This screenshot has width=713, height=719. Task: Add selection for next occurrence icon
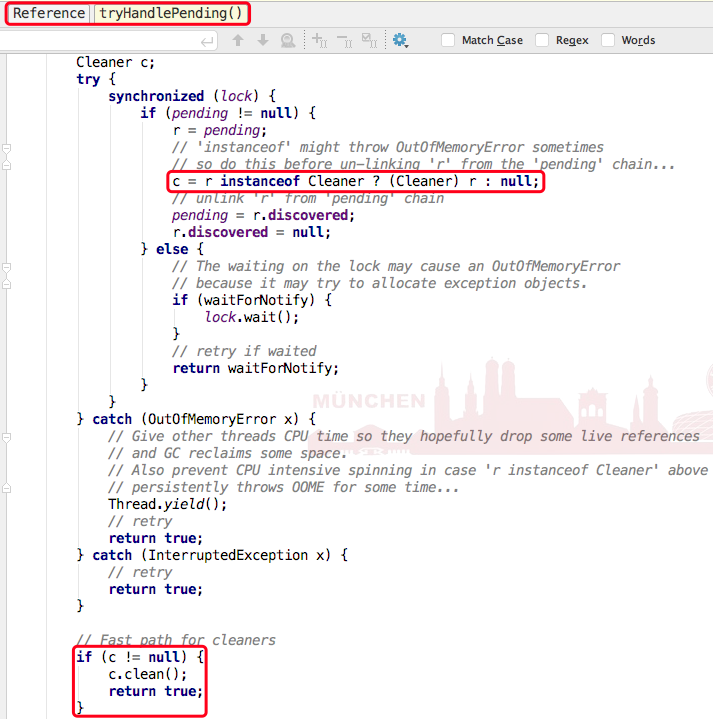[x=320, y=40]
